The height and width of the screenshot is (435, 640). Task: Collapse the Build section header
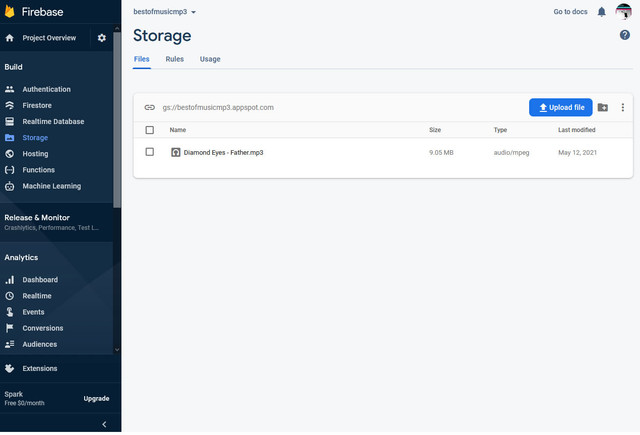(13, 67)
